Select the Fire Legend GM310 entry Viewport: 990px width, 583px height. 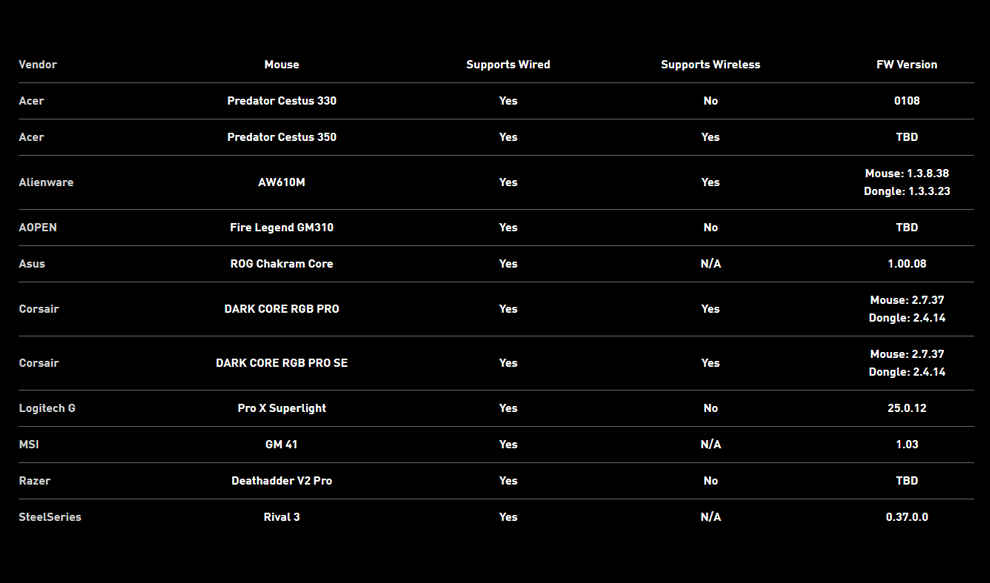pyautogui.click(x=282, y=227)
